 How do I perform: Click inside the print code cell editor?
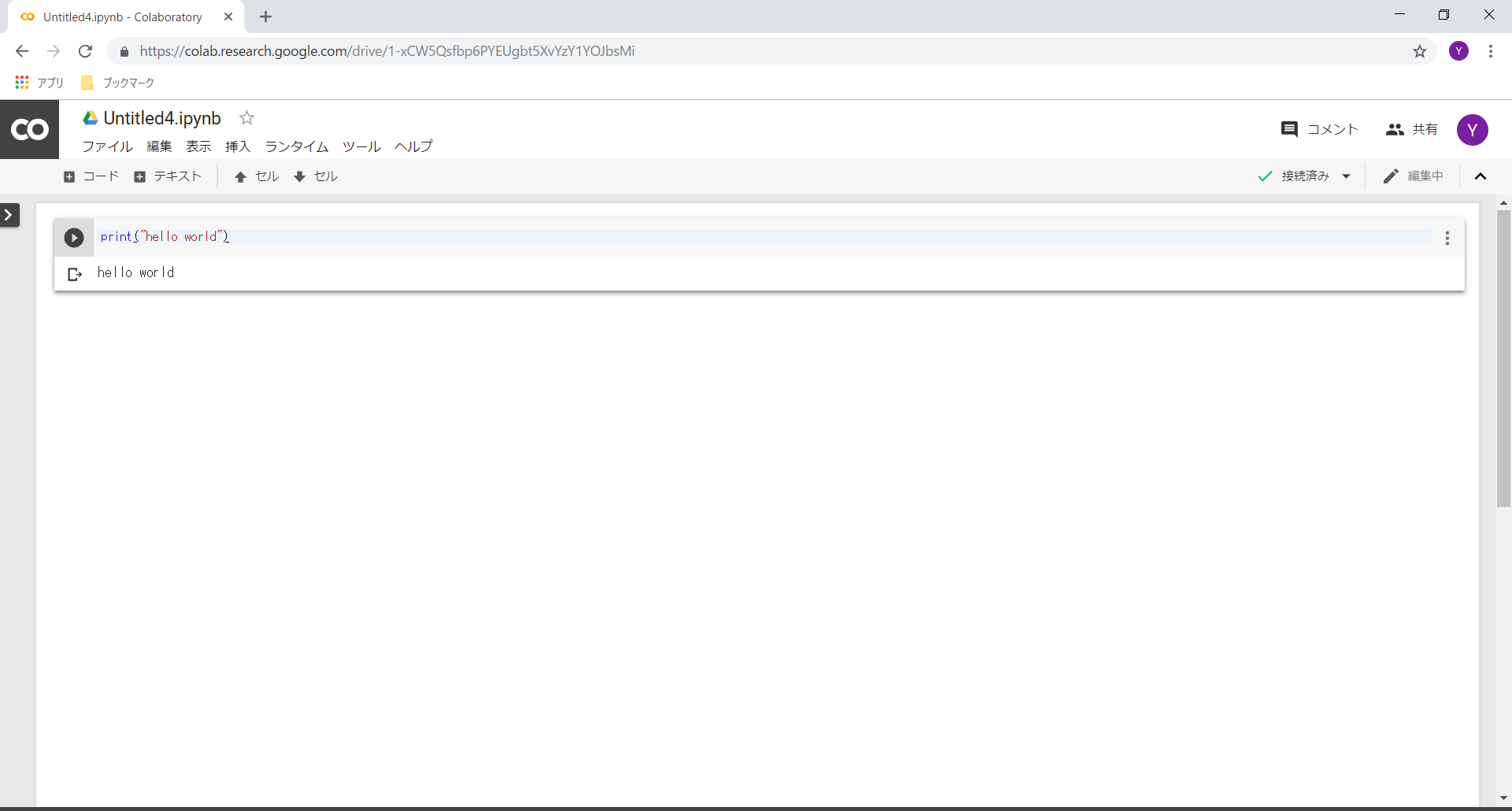coord(762,237)
